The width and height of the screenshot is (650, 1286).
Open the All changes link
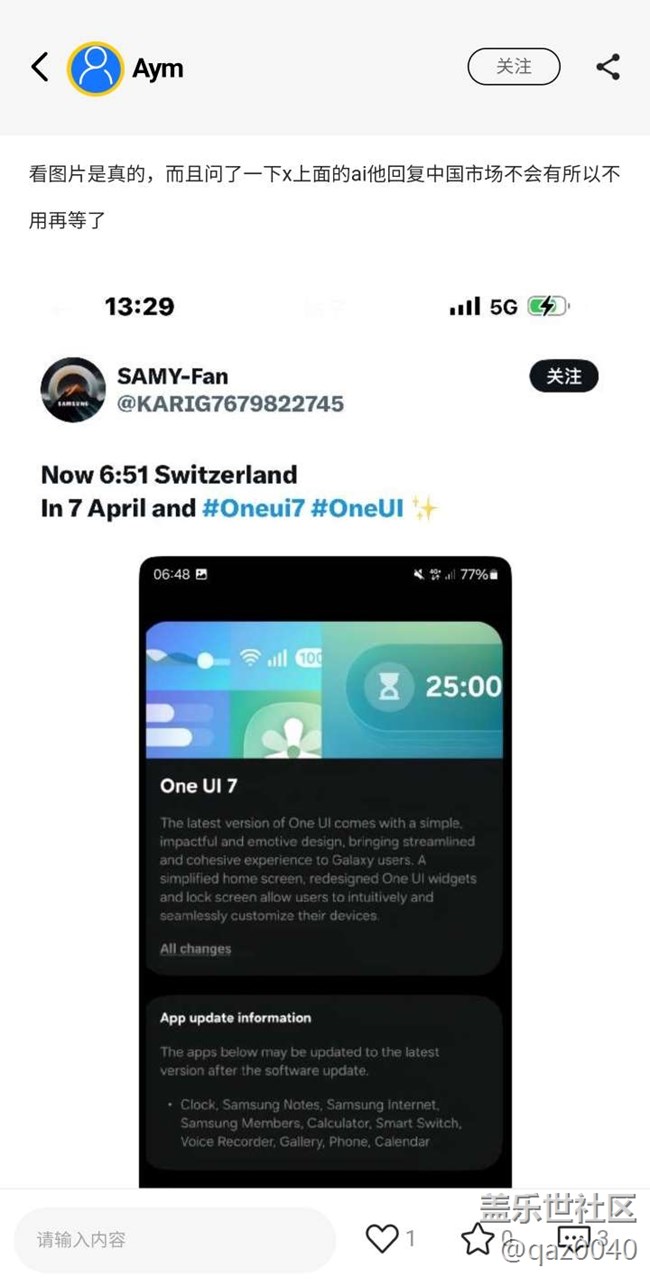click(195, 948)
